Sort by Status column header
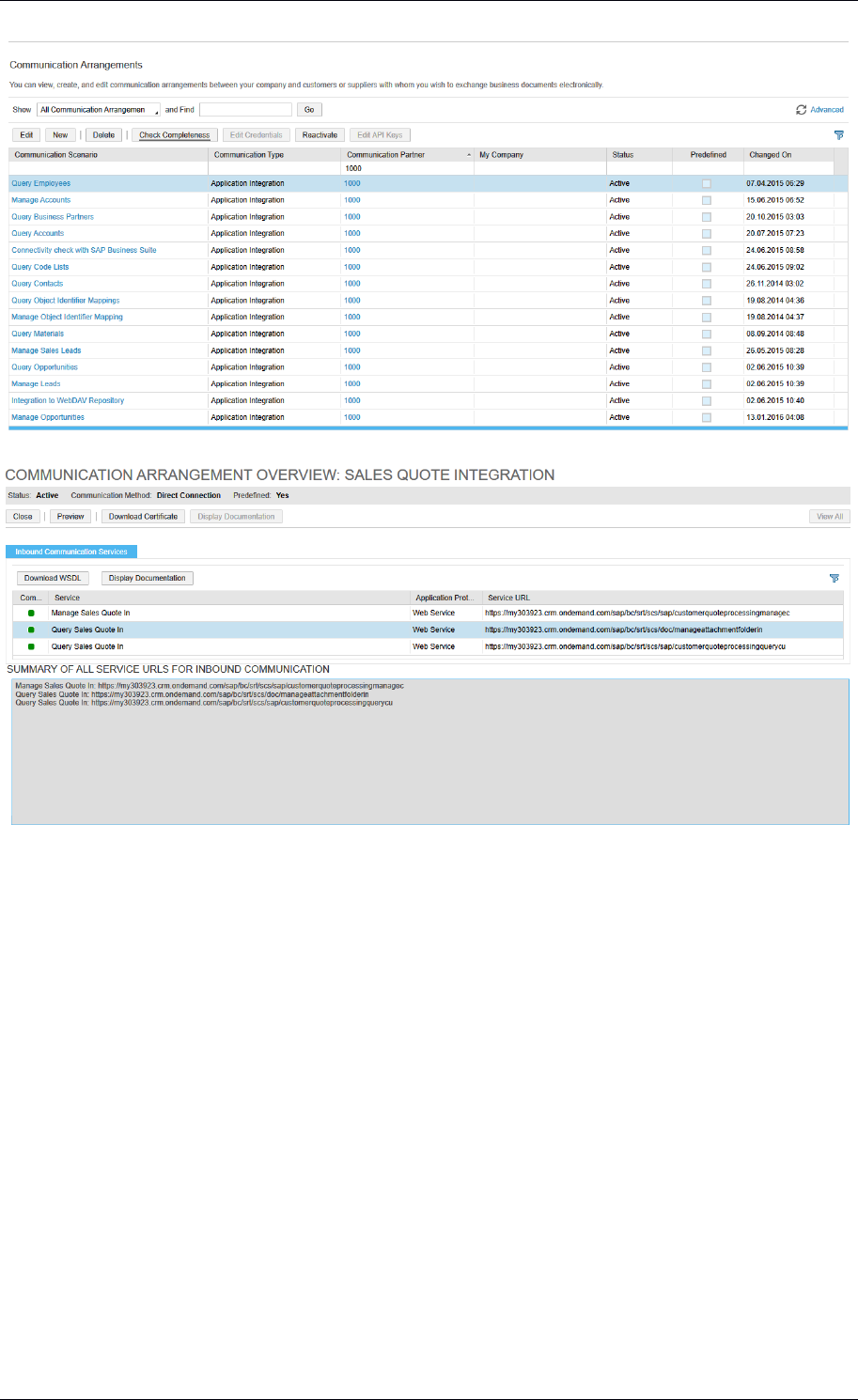858x1400 pixels. point(639,154)
